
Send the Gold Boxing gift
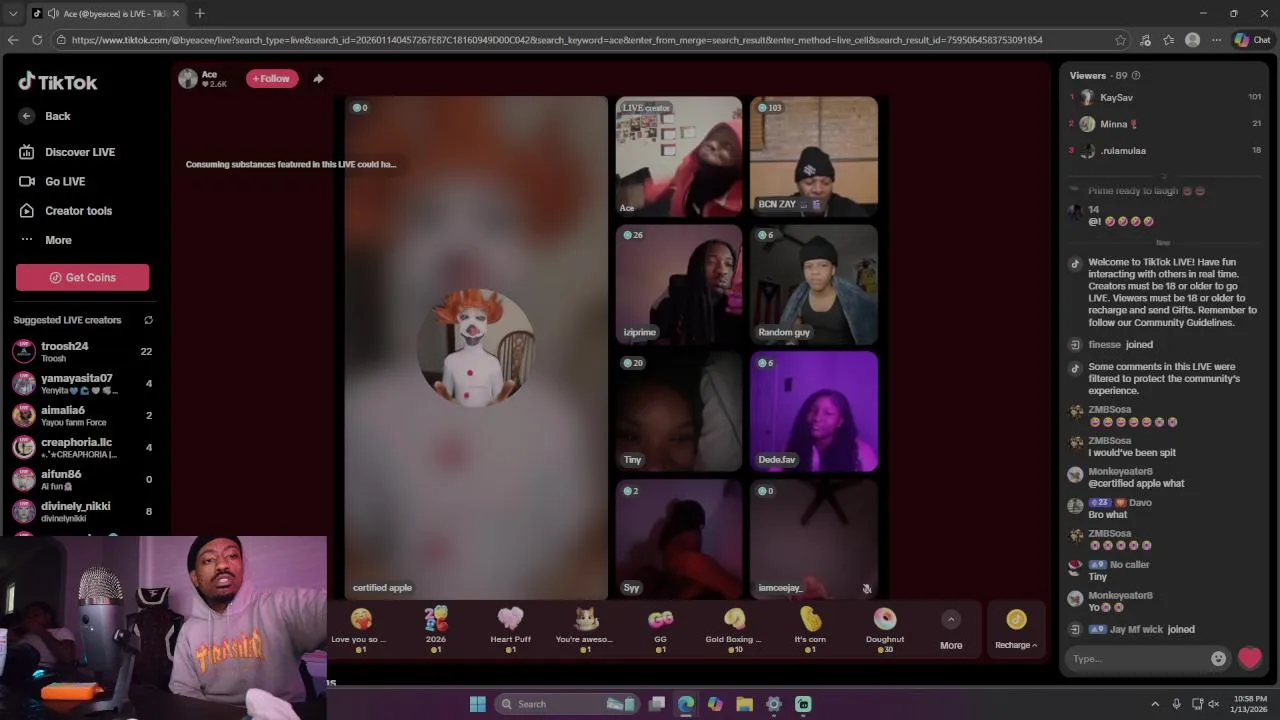tap(734, 630)
